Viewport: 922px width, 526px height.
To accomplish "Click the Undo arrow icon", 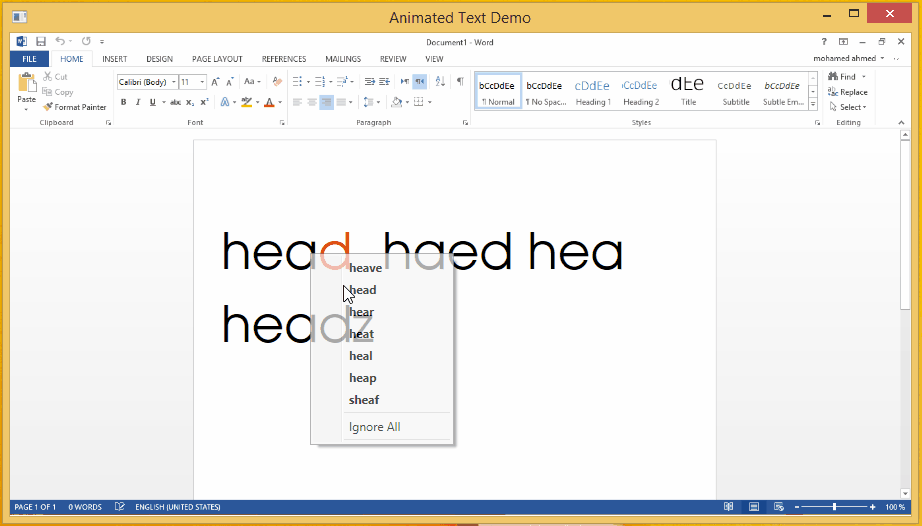I will click(60, 41).
